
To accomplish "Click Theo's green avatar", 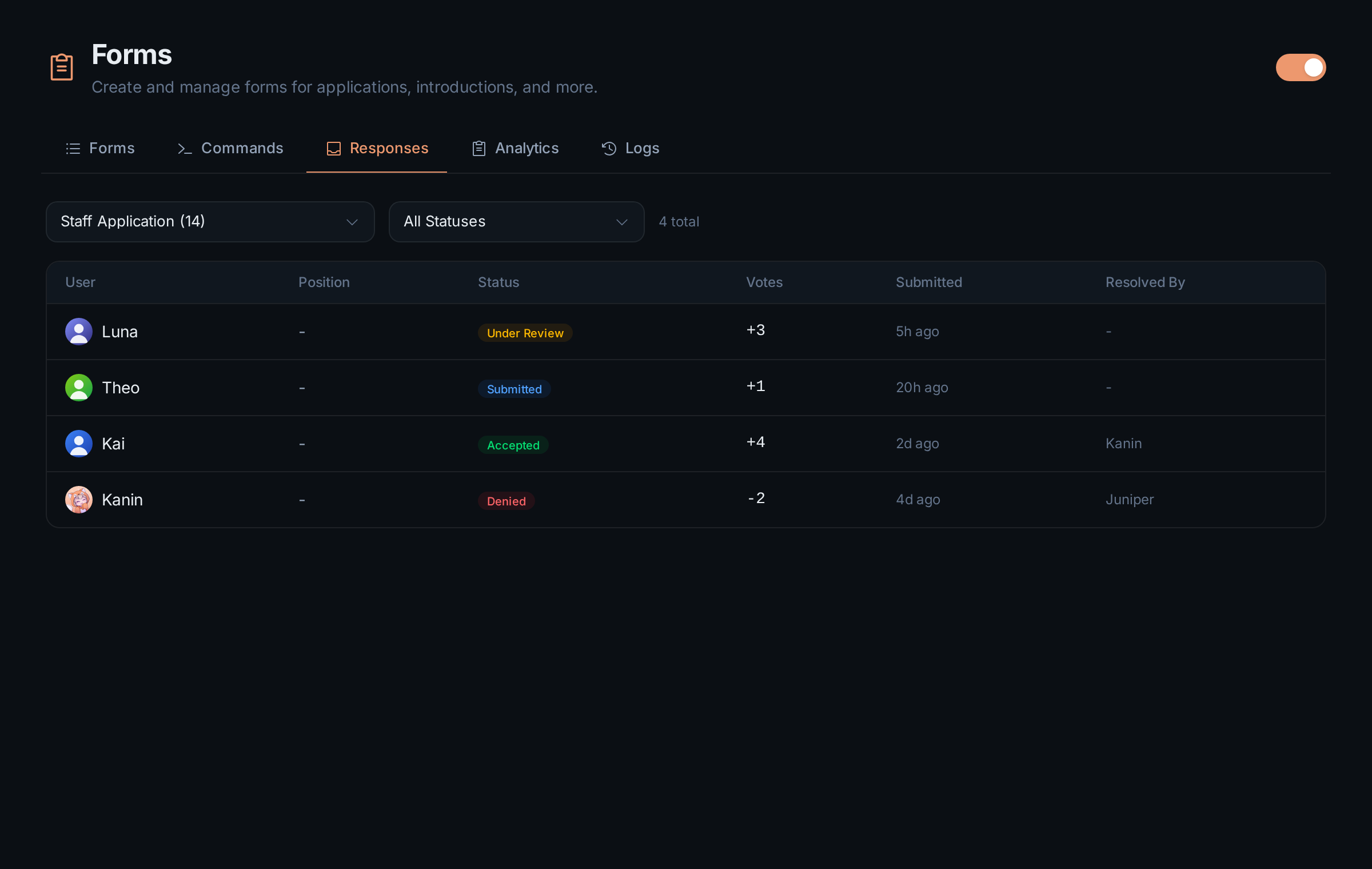I will (x=79, y=388).
